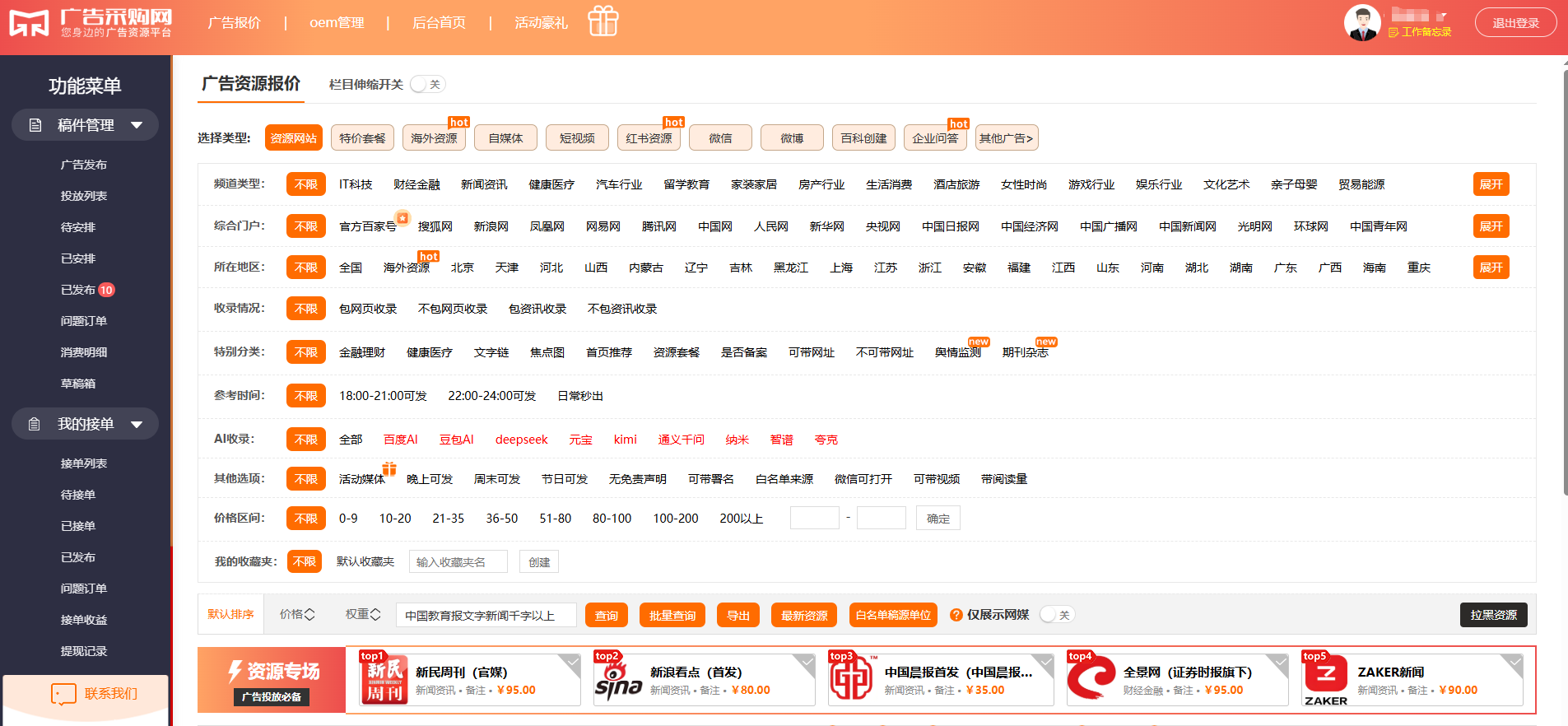
Task: Click the user avatar picture
Action: (1362, 23)
